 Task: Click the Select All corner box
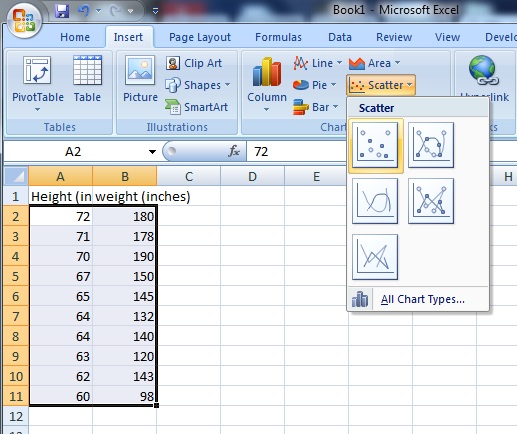(16, 176)
